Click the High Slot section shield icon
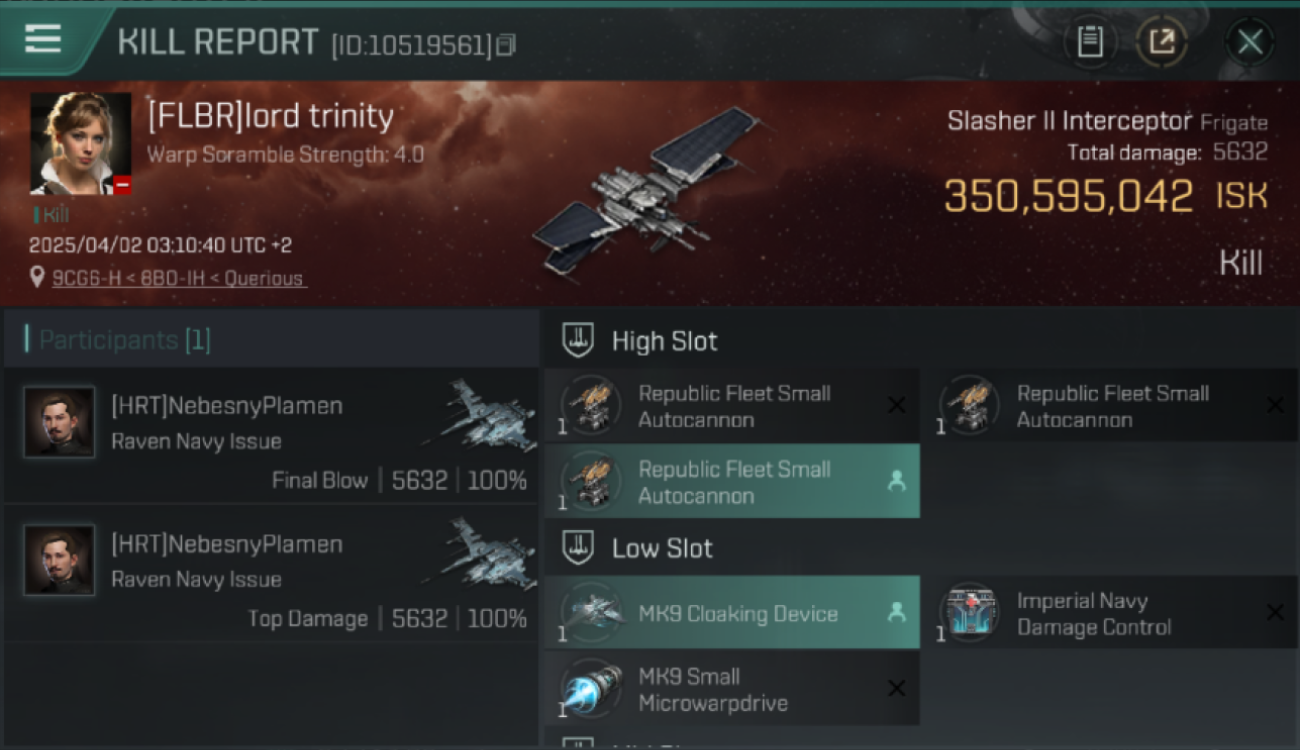The height and width of the screenshot is (750, 1300). coord(578,341)
